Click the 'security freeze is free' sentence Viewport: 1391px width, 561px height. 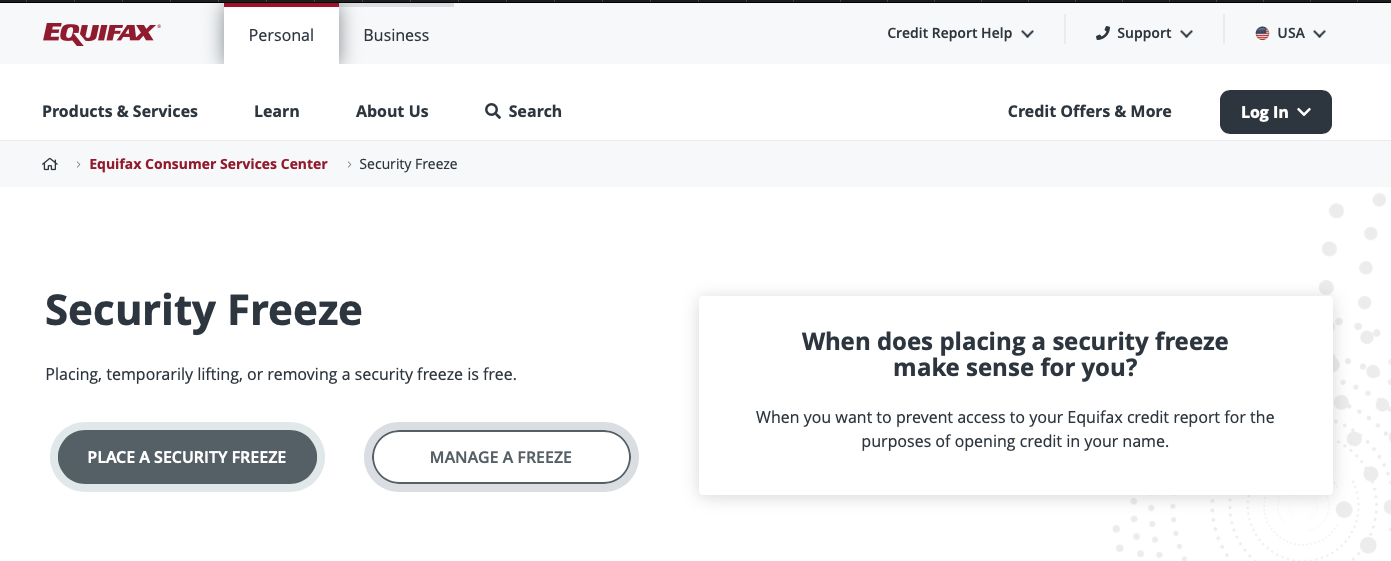point(281,375)
